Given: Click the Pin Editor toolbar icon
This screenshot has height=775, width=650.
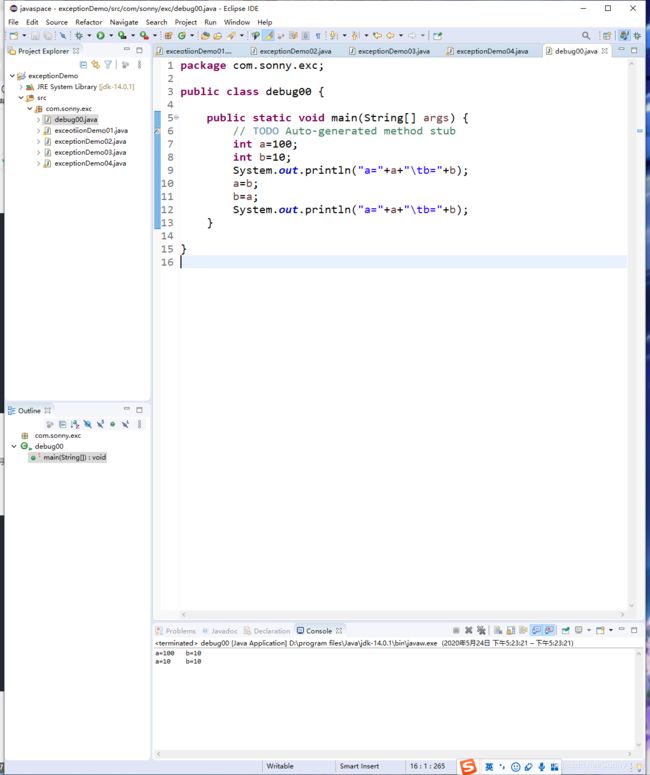Looking at the screenshot, I should pos(437,36).
